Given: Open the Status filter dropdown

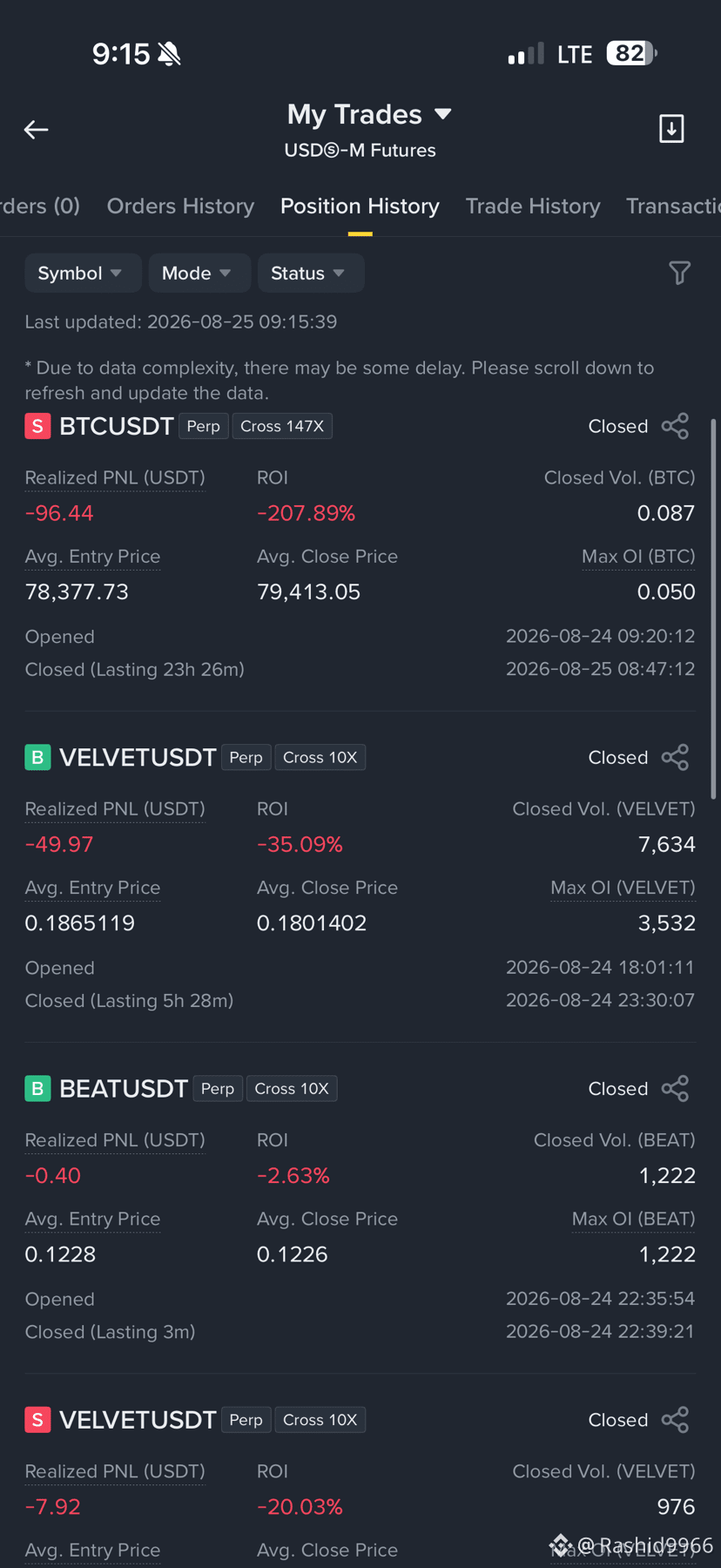Looking at the screenshot, I should click(x=311, y=274).
